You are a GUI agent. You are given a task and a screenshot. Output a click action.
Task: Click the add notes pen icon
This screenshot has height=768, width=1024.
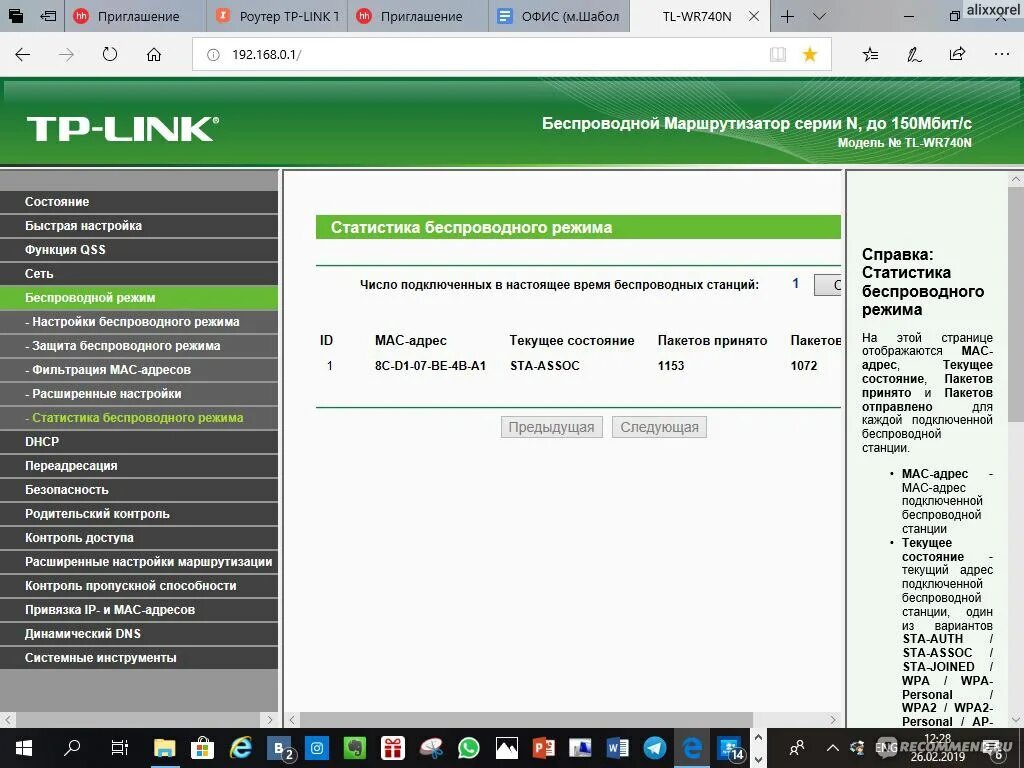(914, 55)
